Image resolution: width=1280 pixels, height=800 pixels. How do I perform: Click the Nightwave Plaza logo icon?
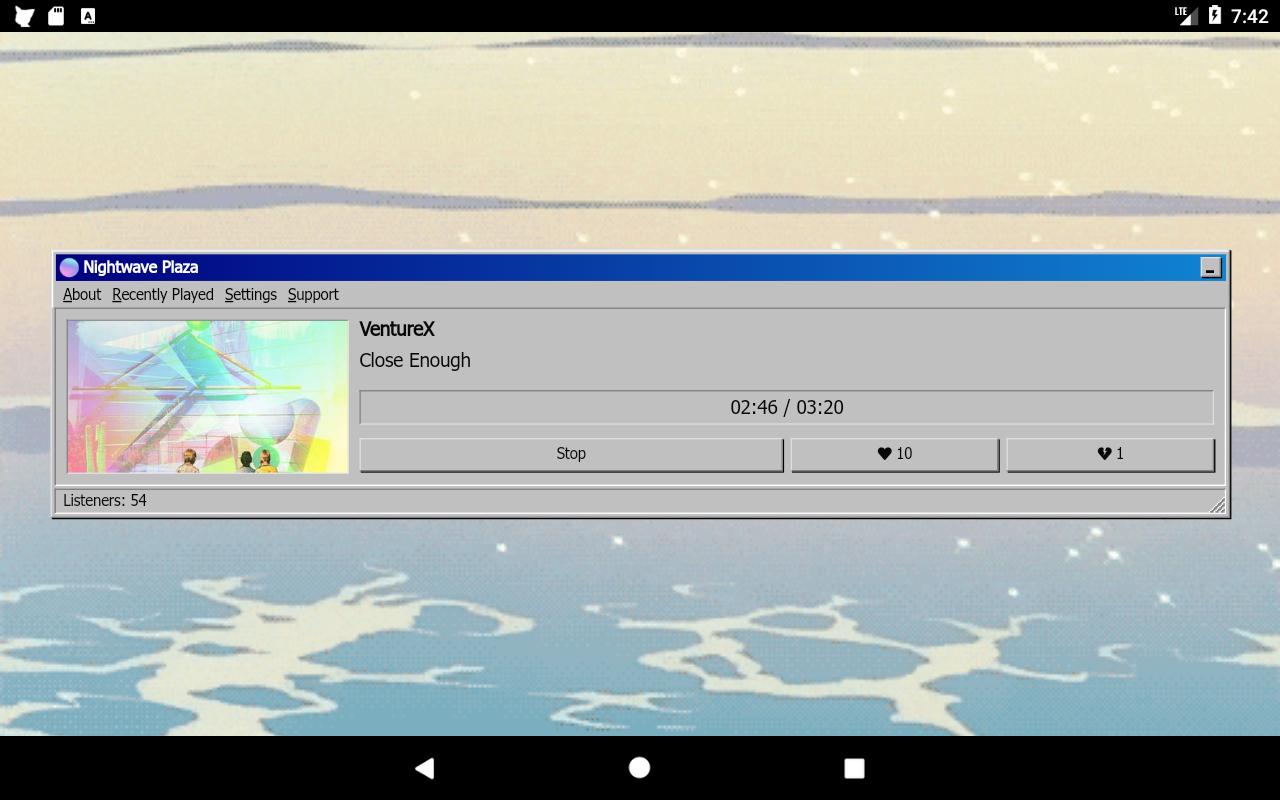69,267
